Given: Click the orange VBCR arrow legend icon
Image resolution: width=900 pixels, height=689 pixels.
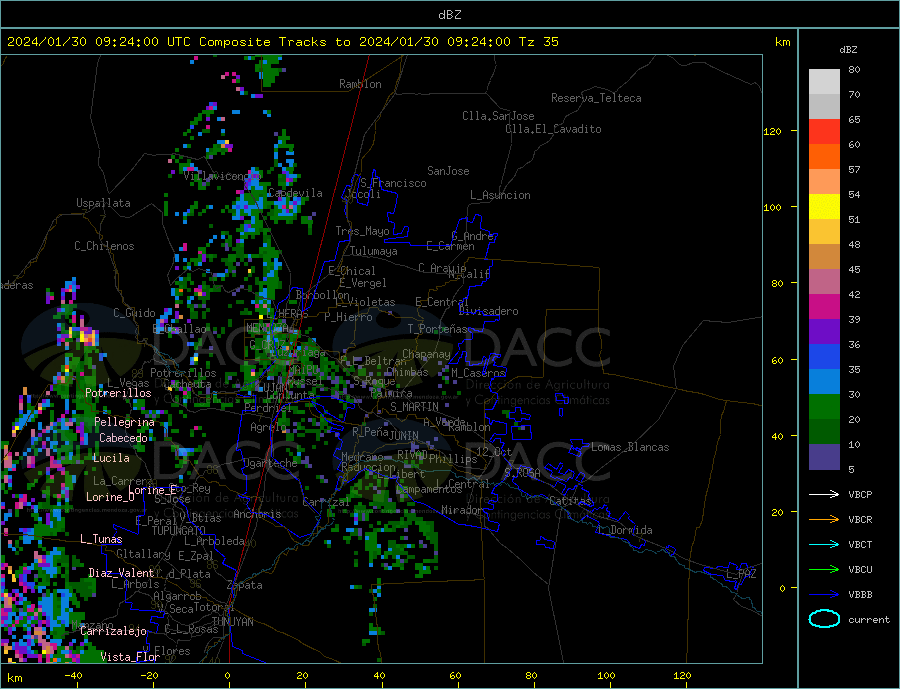Looking at the screenshot, I should pos(824,519).
